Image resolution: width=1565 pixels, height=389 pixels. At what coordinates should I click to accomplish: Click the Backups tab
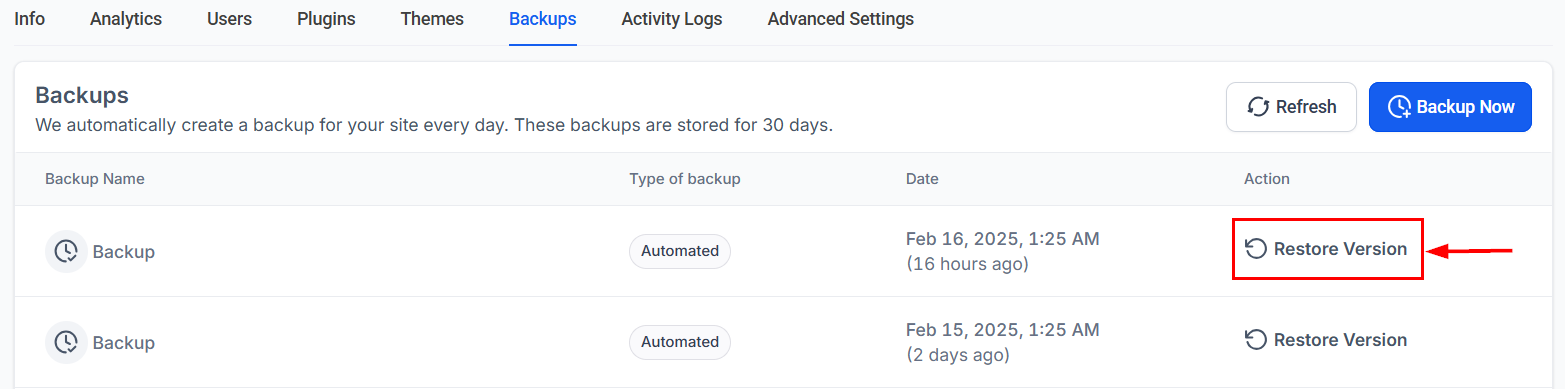542,19
